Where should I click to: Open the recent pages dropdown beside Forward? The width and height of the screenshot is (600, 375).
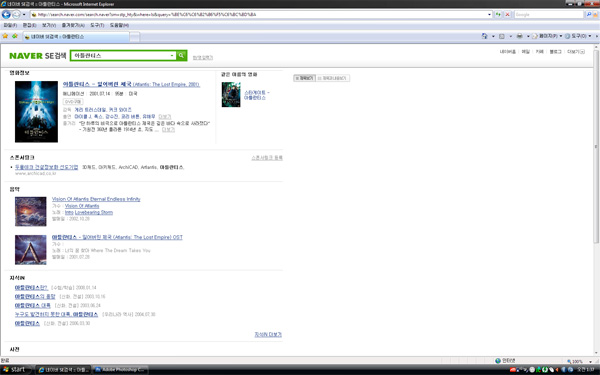click(24, 15)
